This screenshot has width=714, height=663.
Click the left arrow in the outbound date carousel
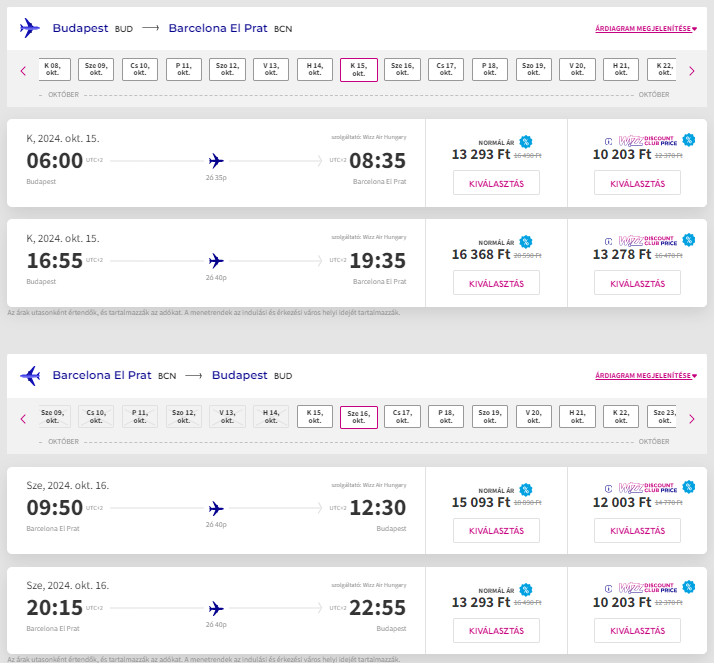pyautogui.click(x=23, y=70)
